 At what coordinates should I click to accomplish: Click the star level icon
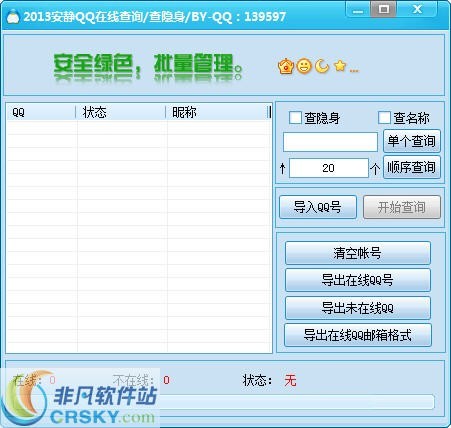(x=340, y=66)
